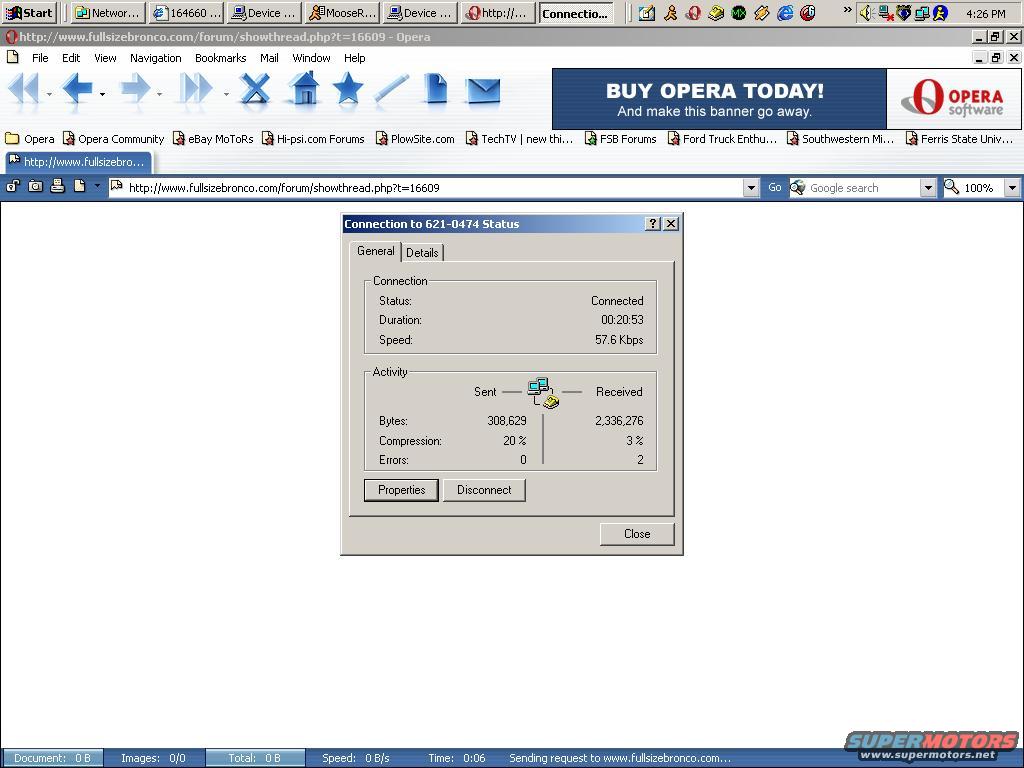
Task: Open the Navigation menu
Action: point(155,58)
